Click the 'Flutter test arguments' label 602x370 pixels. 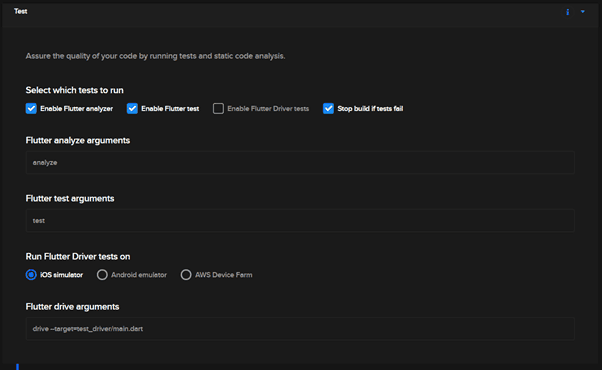(70, 198)
